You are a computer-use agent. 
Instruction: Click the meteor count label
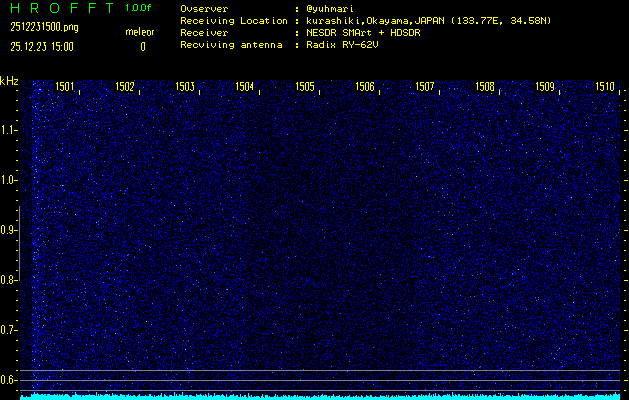click(x=140, y=32)
